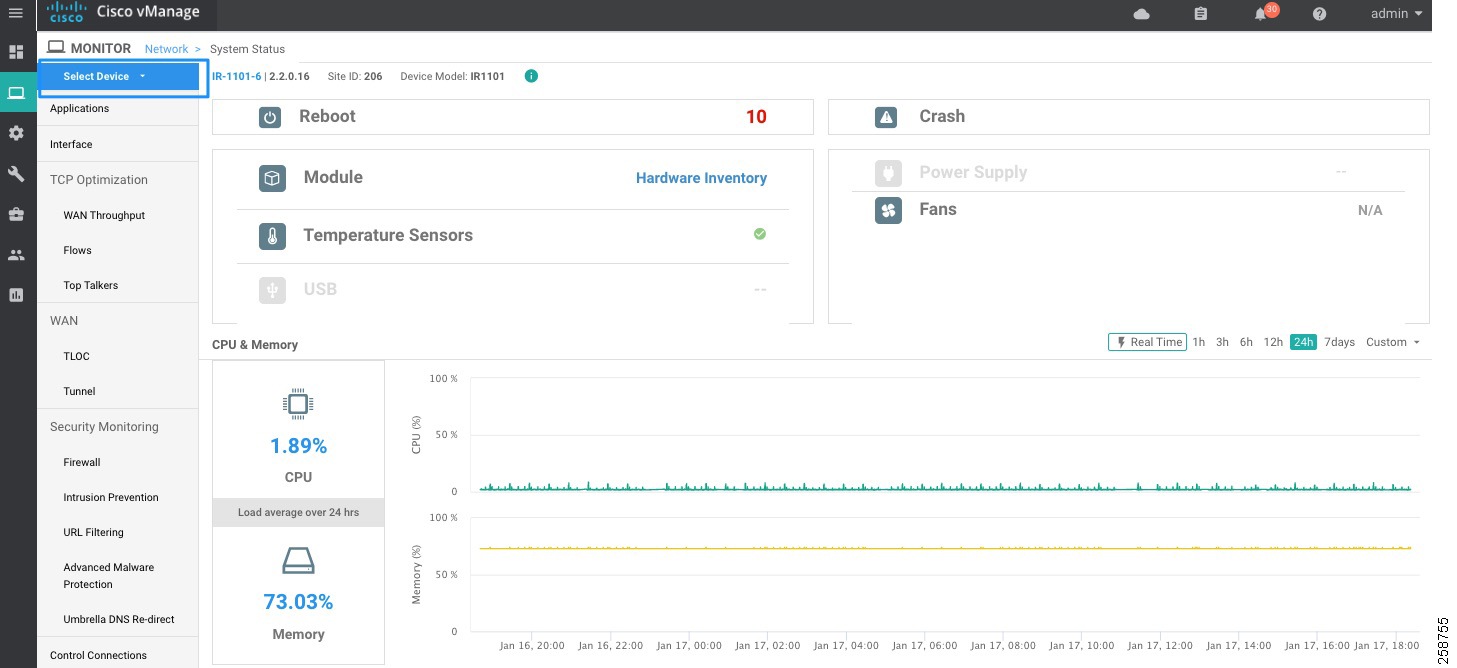The image size is (1457, 668).
Task: Open Control Connections in sidebar
Action: 98,655
